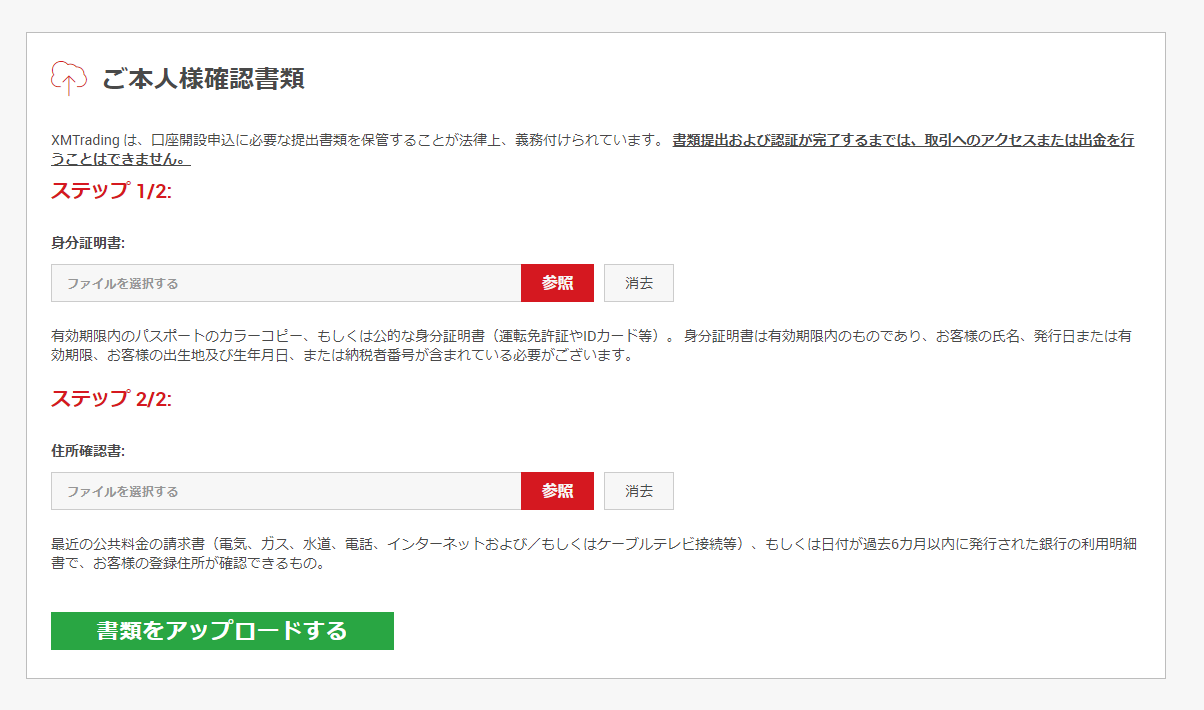Click the ステップ 2/2 heading
Image resolution: width=1204 pixels, height=710 pixels.
click(x=111, y=399)
